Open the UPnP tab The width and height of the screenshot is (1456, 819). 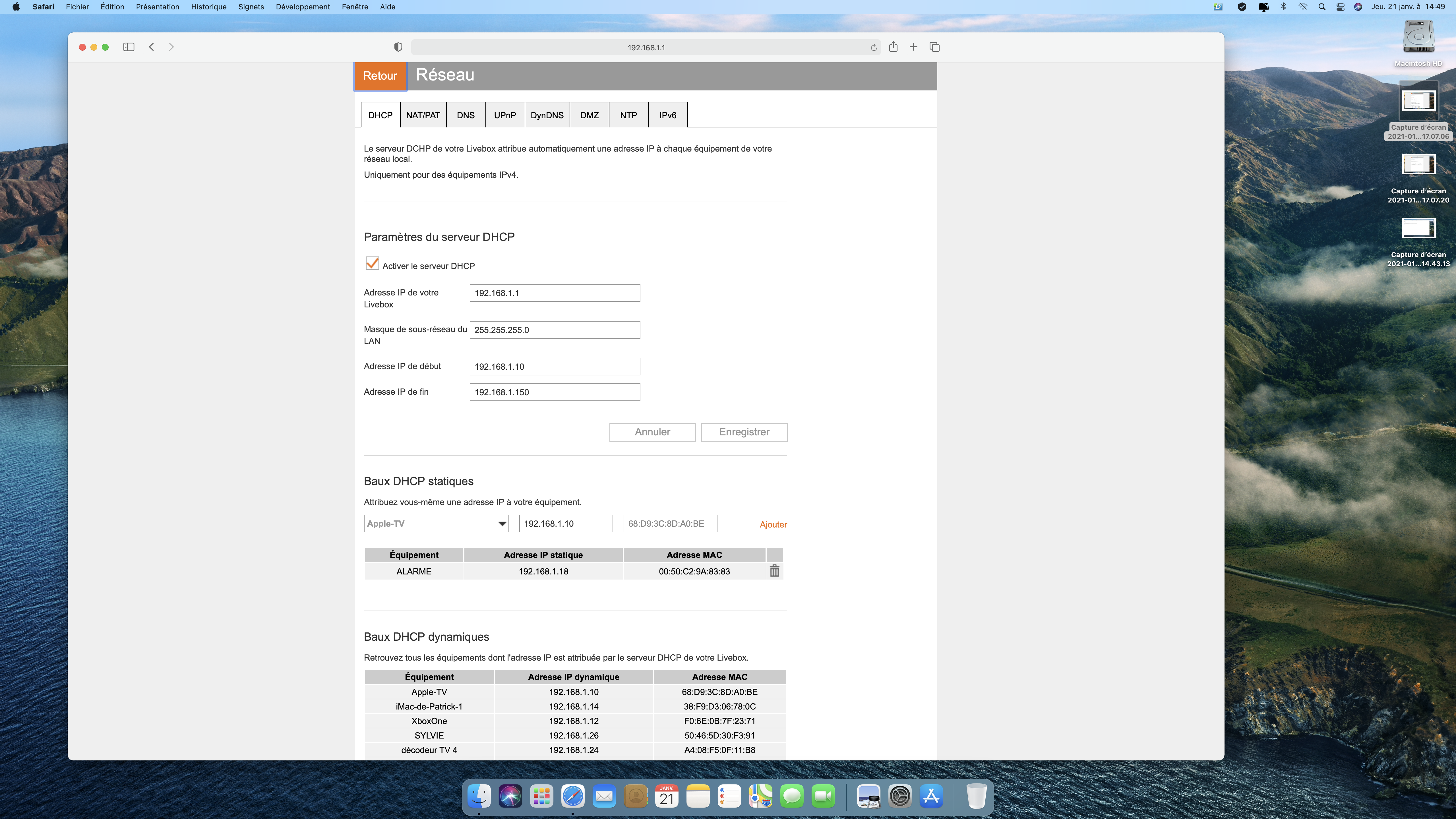[505, 115]
